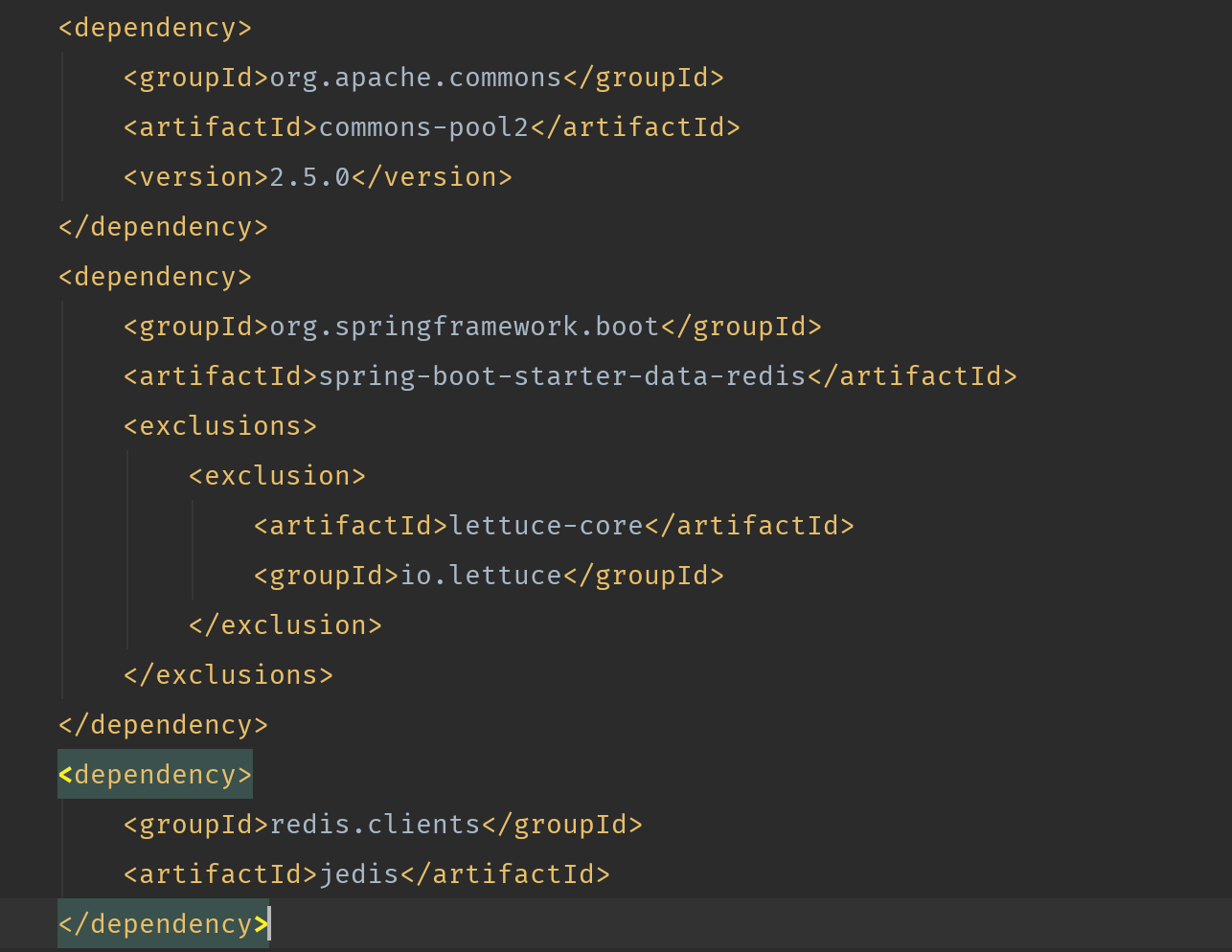The image size is (1232, 952).
Task: Click the lettuce-core artifact value
Action: (546, 526)
